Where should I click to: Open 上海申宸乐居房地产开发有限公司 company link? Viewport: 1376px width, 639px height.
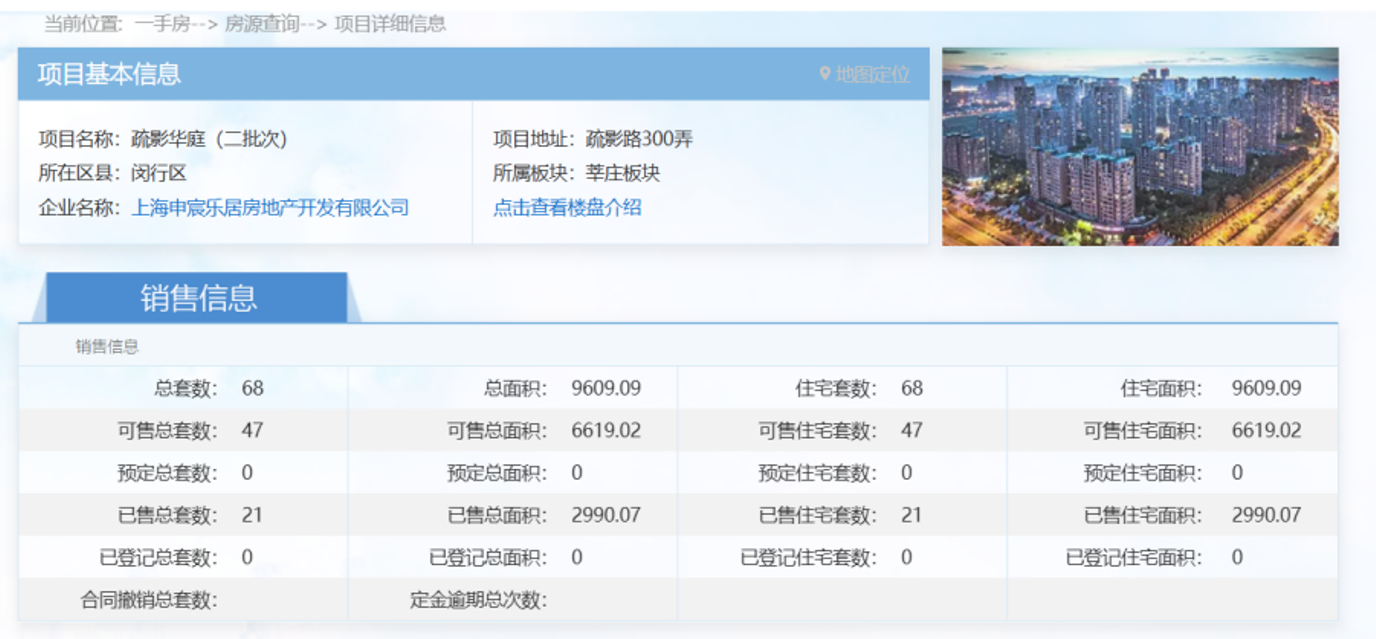(270, 208)
